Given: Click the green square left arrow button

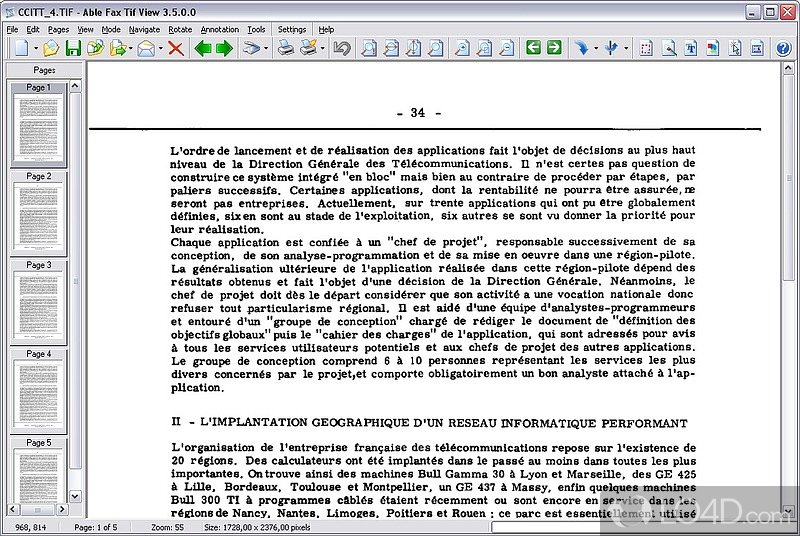Looking at the screenshot, I should [x=533, y=48].
